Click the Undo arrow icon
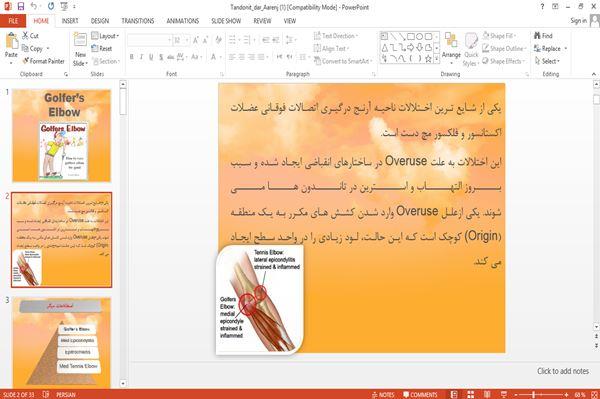Viewport: 600px width, 399px height. [x=34, y=7]
